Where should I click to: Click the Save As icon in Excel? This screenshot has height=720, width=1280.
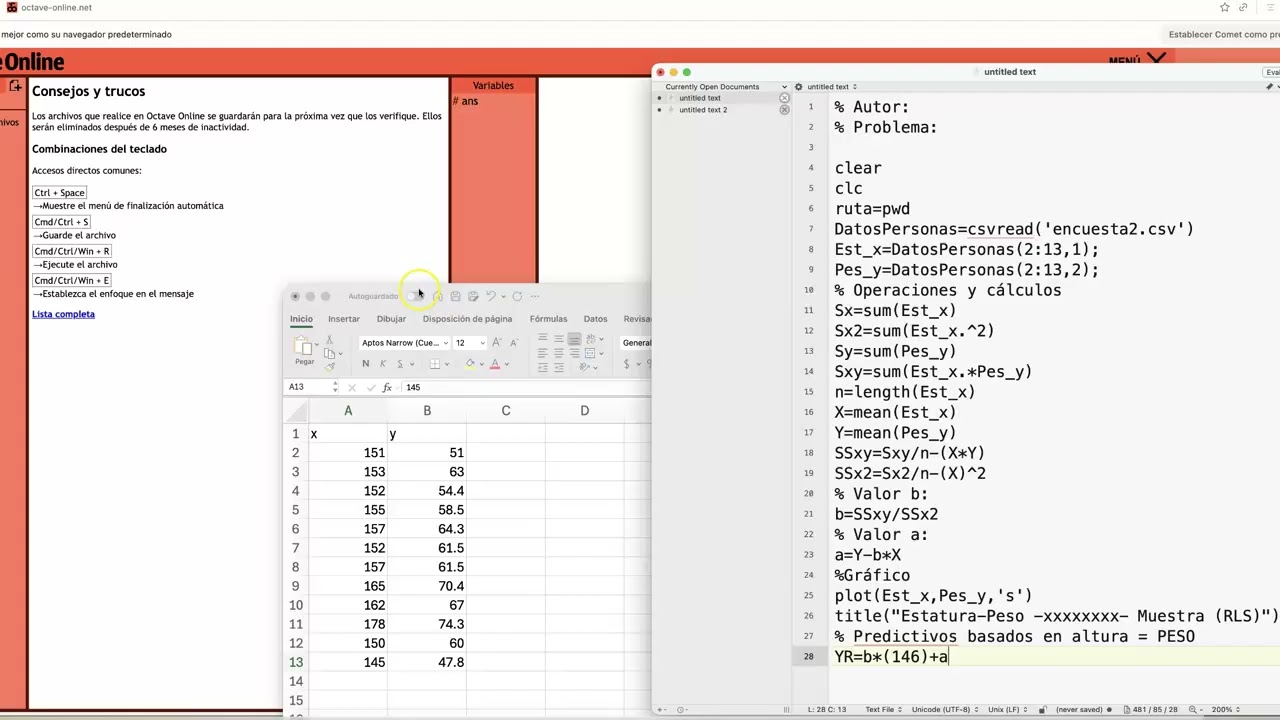(x=473, y=296)
